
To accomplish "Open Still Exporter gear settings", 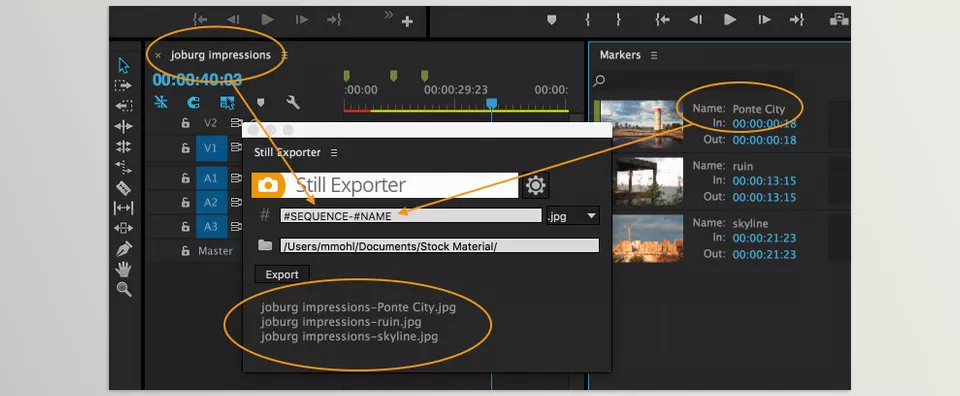I will [536, 185].
